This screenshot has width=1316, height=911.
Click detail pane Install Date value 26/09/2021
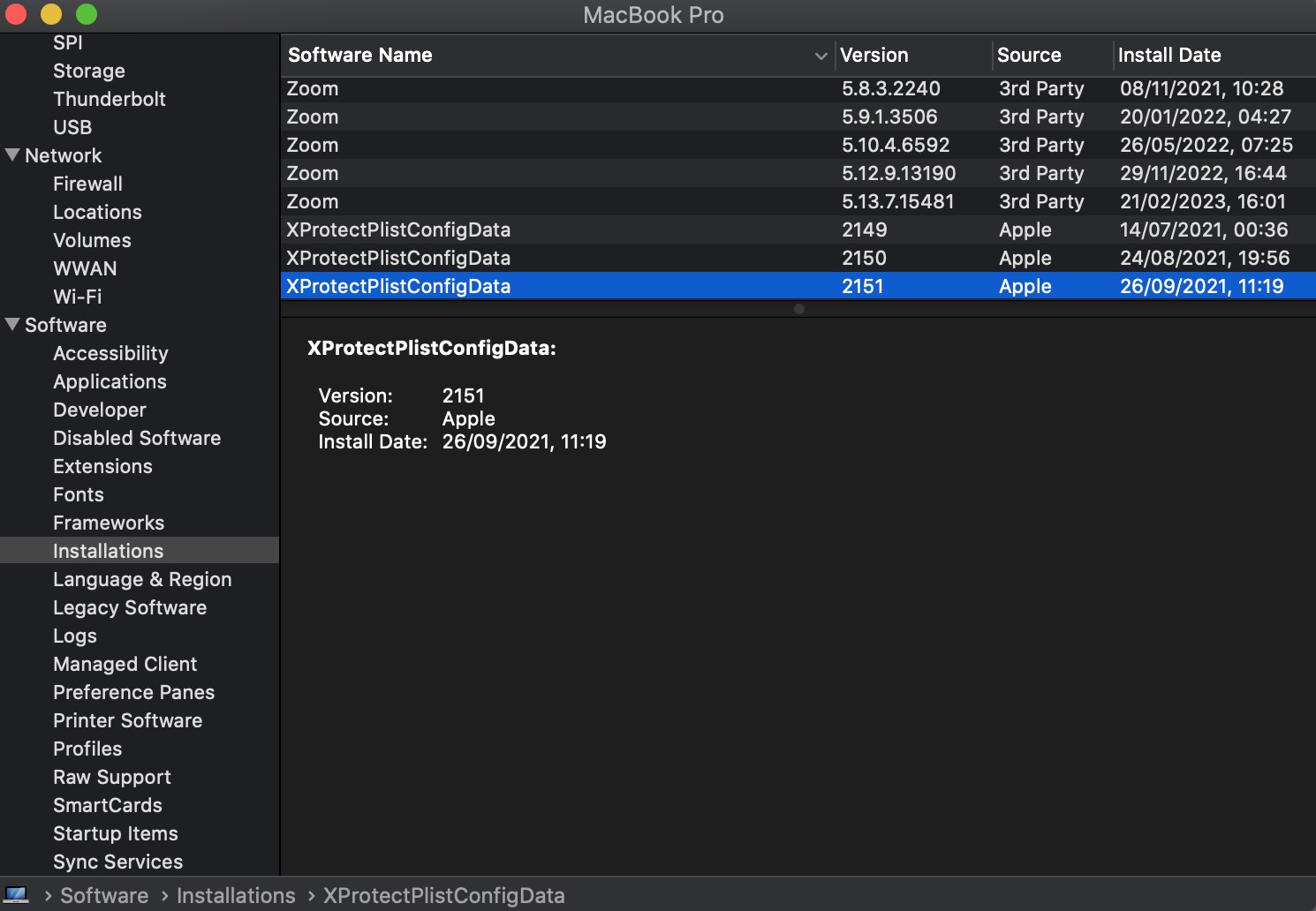click(524, 441)
